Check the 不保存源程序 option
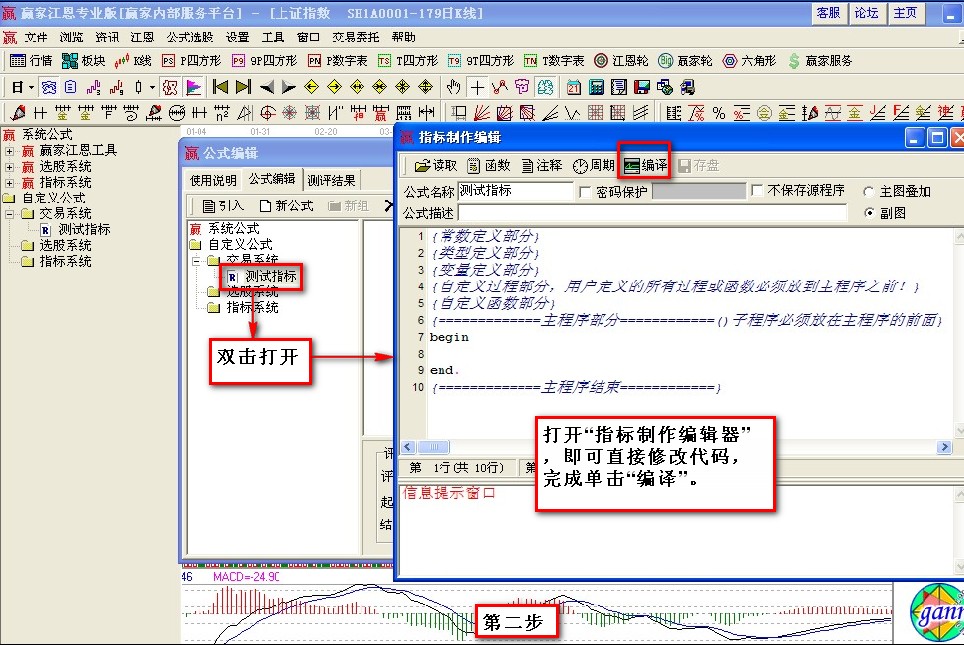 click(756, 191)
